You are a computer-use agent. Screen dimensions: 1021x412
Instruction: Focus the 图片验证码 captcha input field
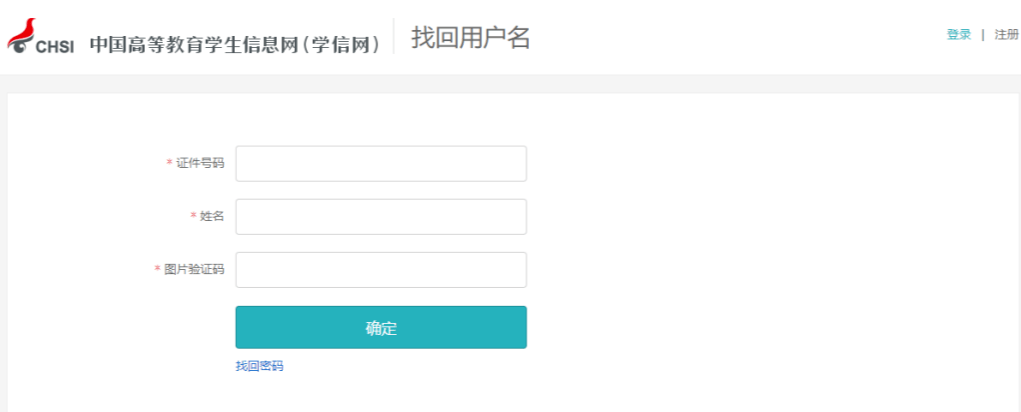[x=380, y=270]
